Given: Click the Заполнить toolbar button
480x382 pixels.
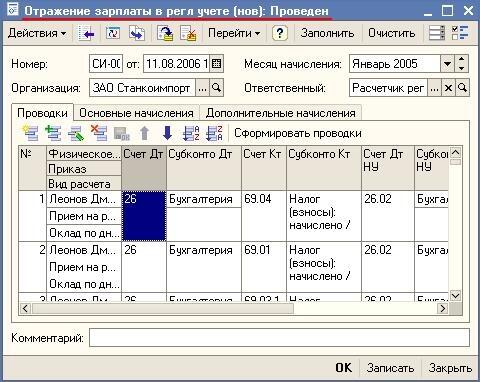Looking at the screenshot, I should [x=327, y=33].
